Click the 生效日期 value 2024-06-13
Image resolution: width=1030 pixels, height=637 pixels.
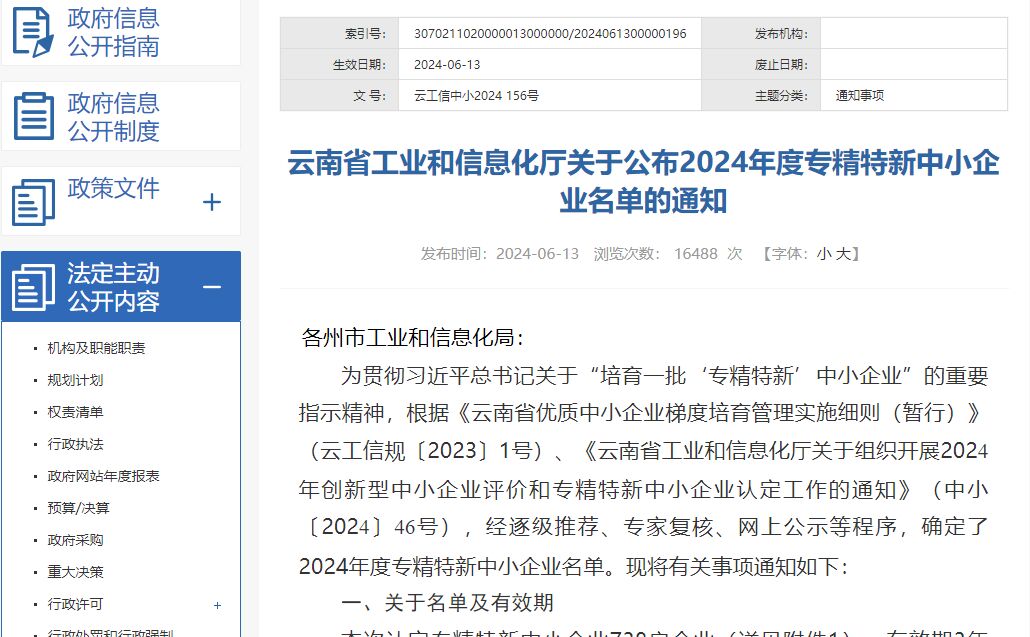pyautogui.click(x=447, y=64)
